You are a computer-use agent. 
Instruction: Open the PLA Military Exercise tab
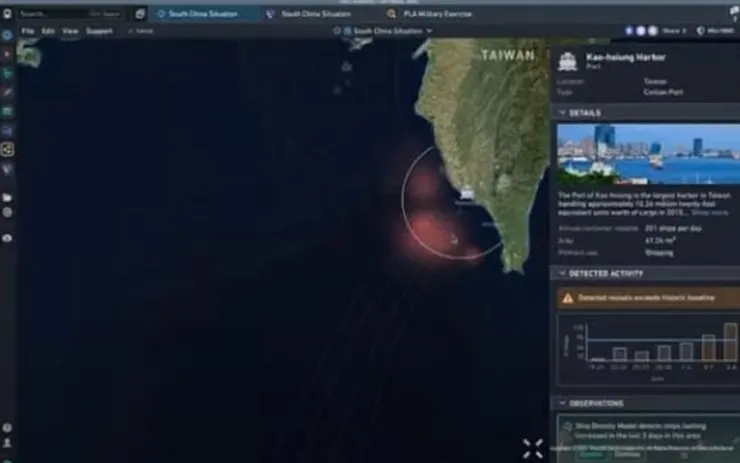pyautogui.click(x=430, y=14)
